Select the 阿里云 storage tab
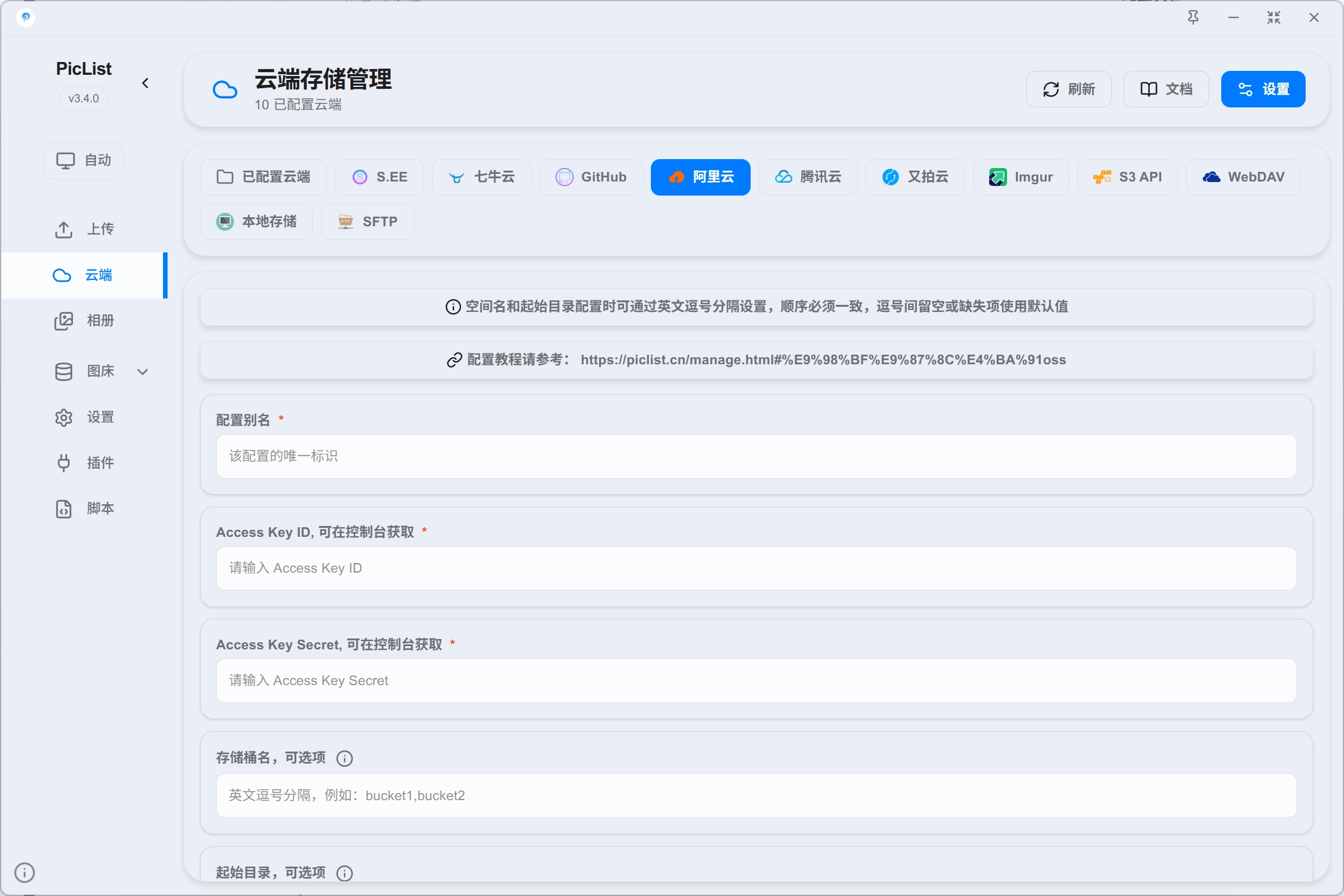Image resolution: width=1344 pixels, height=896 pixels. [701, 177]
